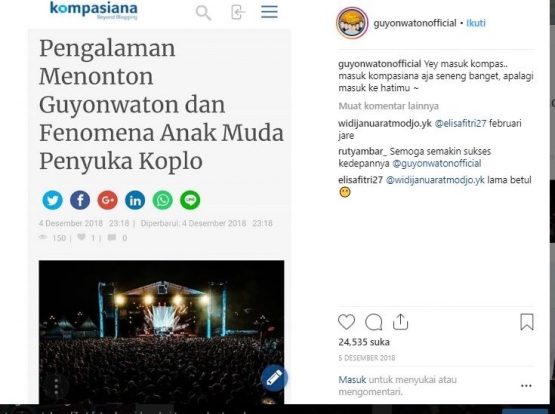Like the post with heart icon
This screenshot has height=414, width=555.
[x=347, y=322]
